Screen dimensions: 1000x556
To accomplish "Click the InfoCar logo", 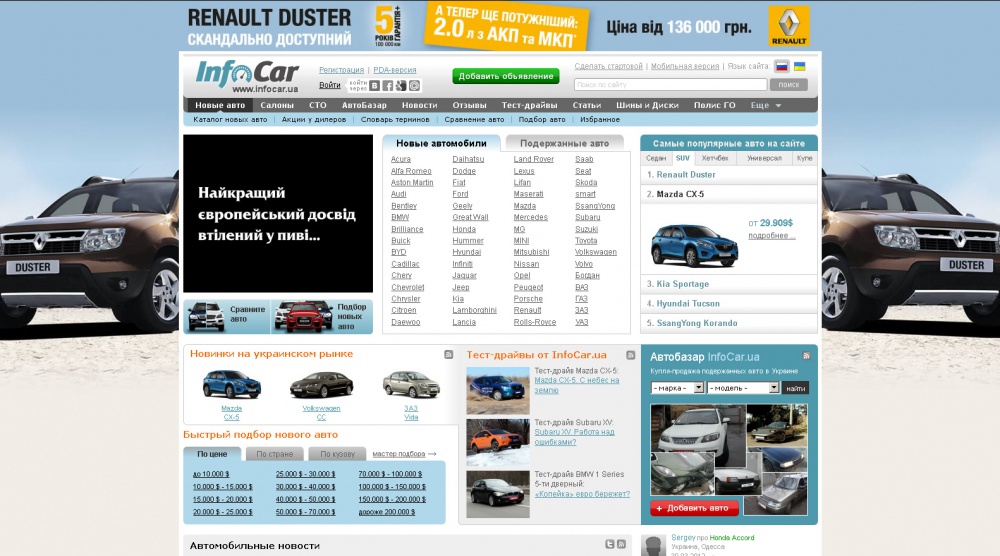I will click(x=247, y=76).
